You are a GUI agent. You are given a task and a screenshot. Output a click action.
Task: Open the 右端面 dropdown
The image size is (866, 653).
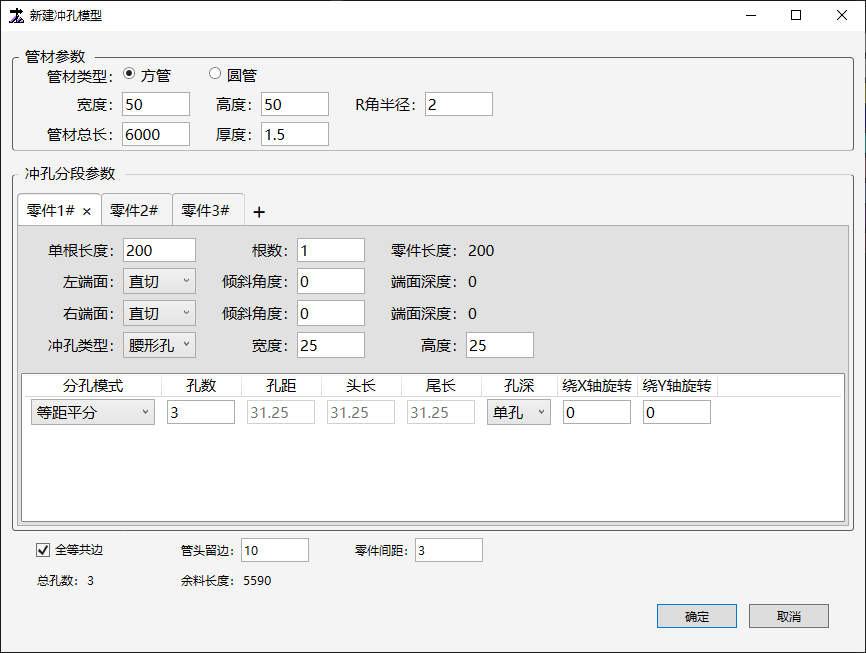tap(159, 314)
